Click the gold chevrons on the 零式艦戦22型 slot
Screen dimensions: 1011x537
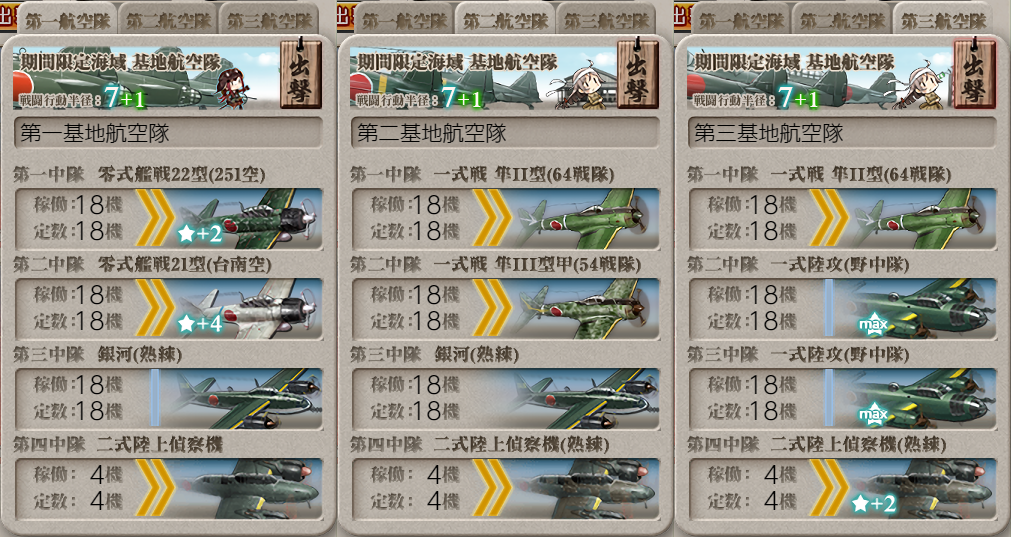[x=155, y=218]
